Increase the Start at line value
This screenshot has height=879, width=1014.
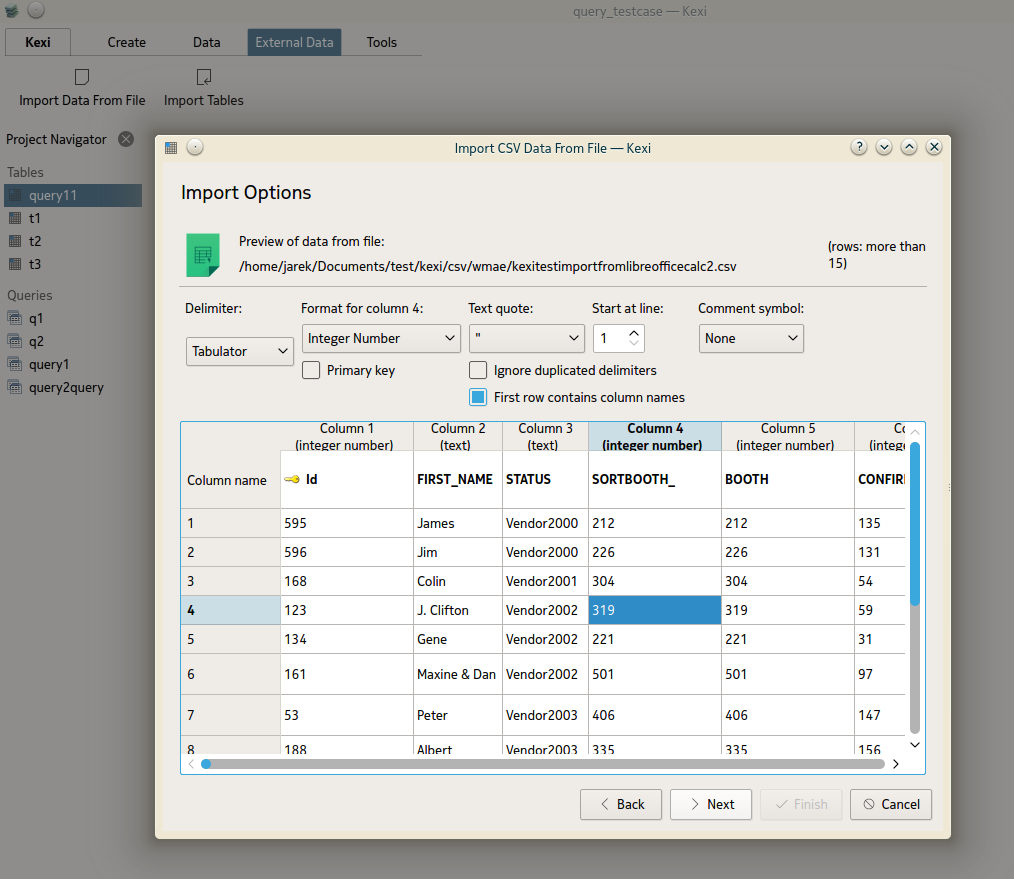pyautogui.click(x=636, y=332)
